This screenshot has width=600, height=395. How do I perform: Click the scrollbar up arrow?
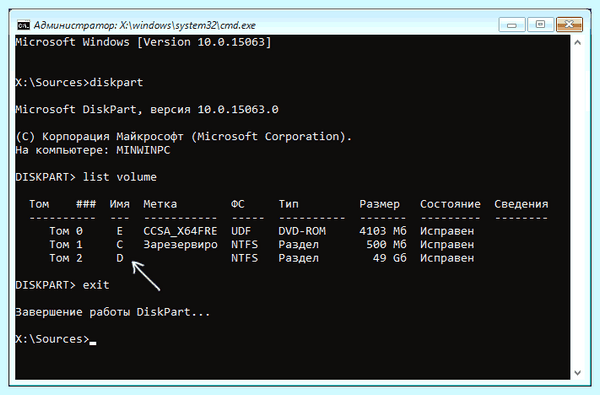point(577,42)
